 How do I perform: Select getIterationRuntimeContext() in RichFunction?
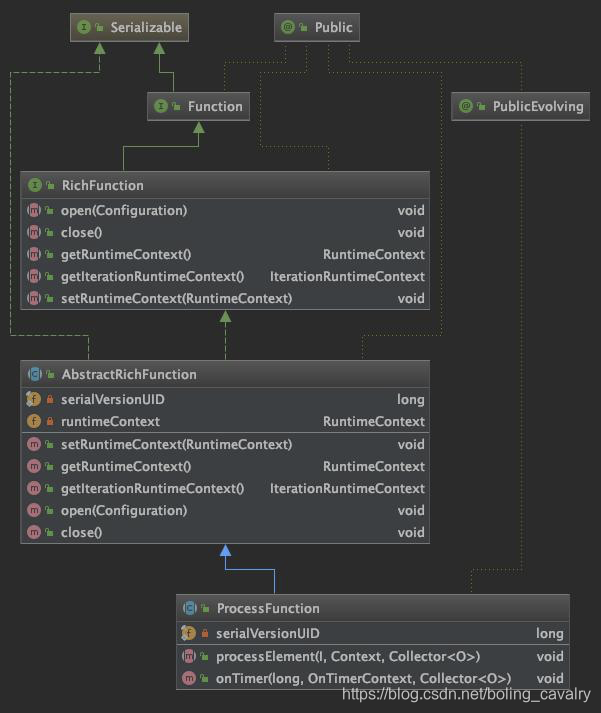click(225, 276)
